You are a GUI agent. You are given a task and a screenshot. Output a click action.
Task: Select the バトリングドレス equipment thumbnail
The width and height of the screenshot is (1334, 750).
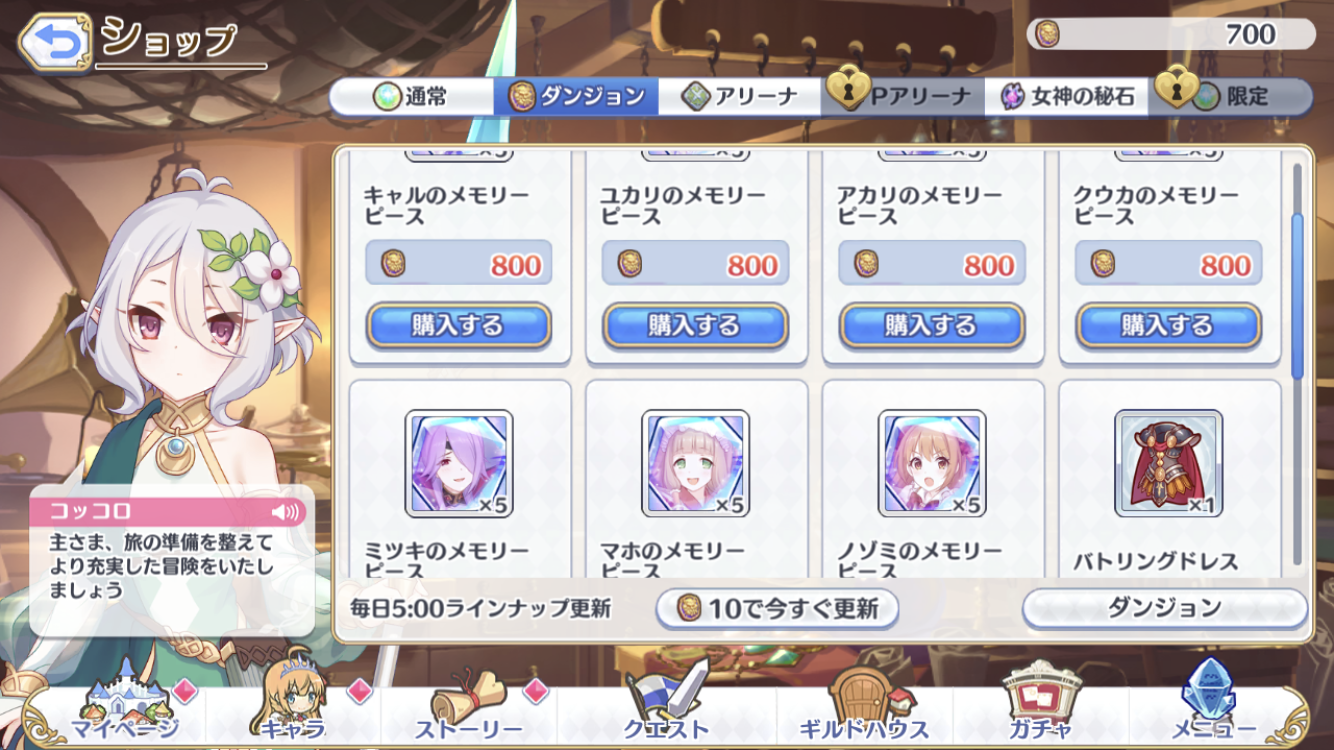[1169, 463]
